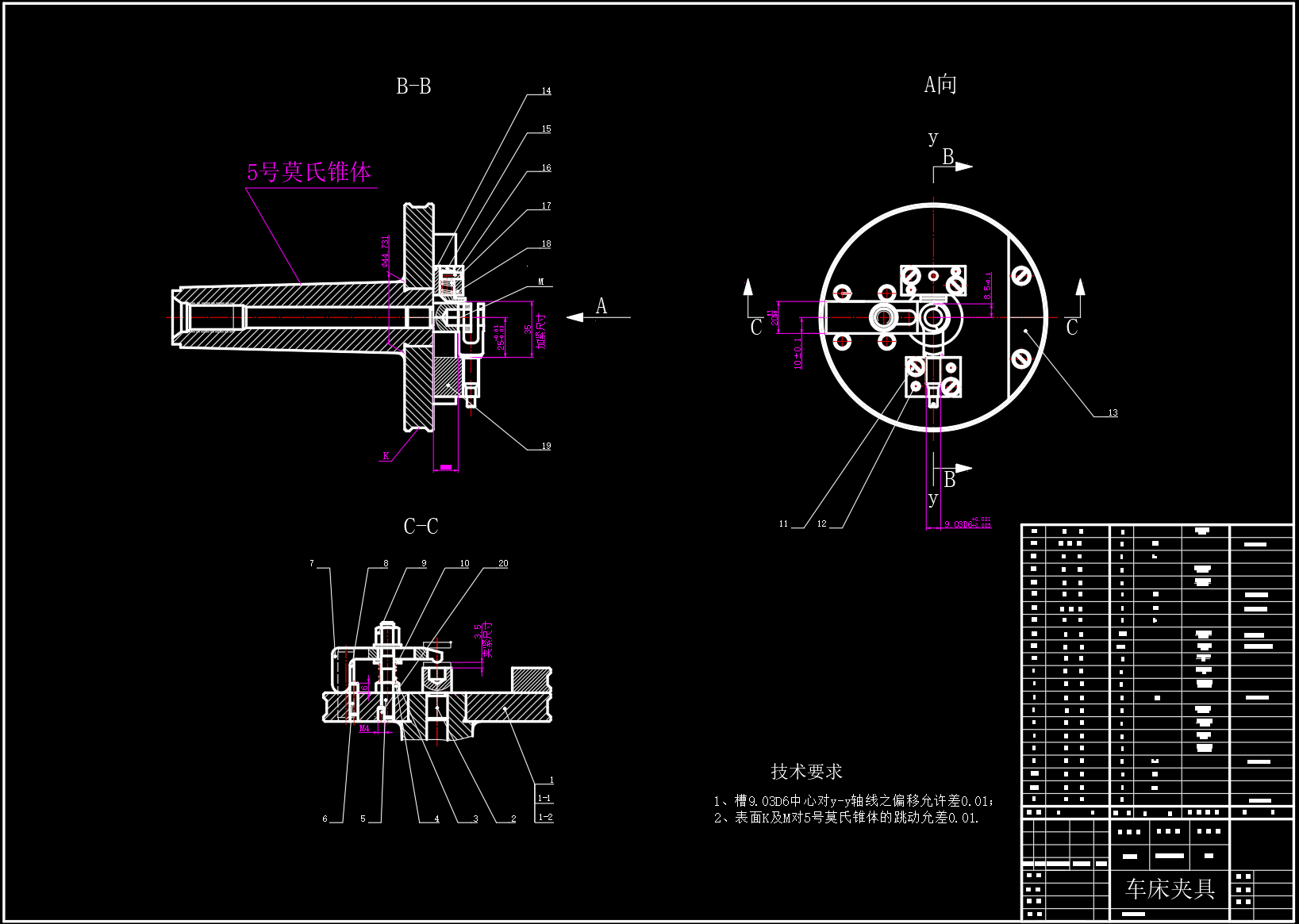Select part balloon number 13
Screen dimensions: 1299x924
pos(1113,413)
